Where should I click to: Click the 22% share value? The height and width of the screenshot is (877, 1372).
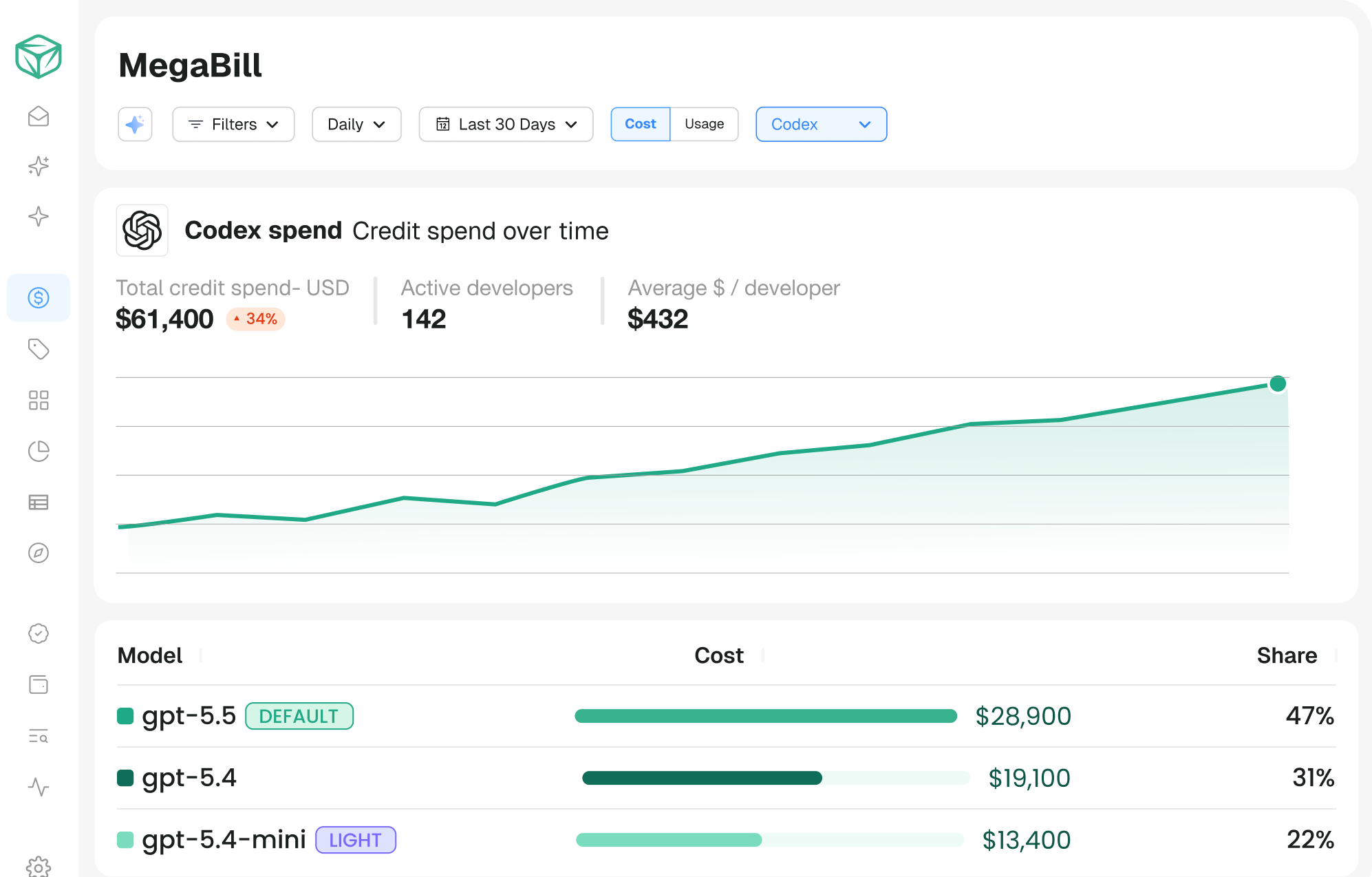pyautogui.click(x=1311, y=840)
